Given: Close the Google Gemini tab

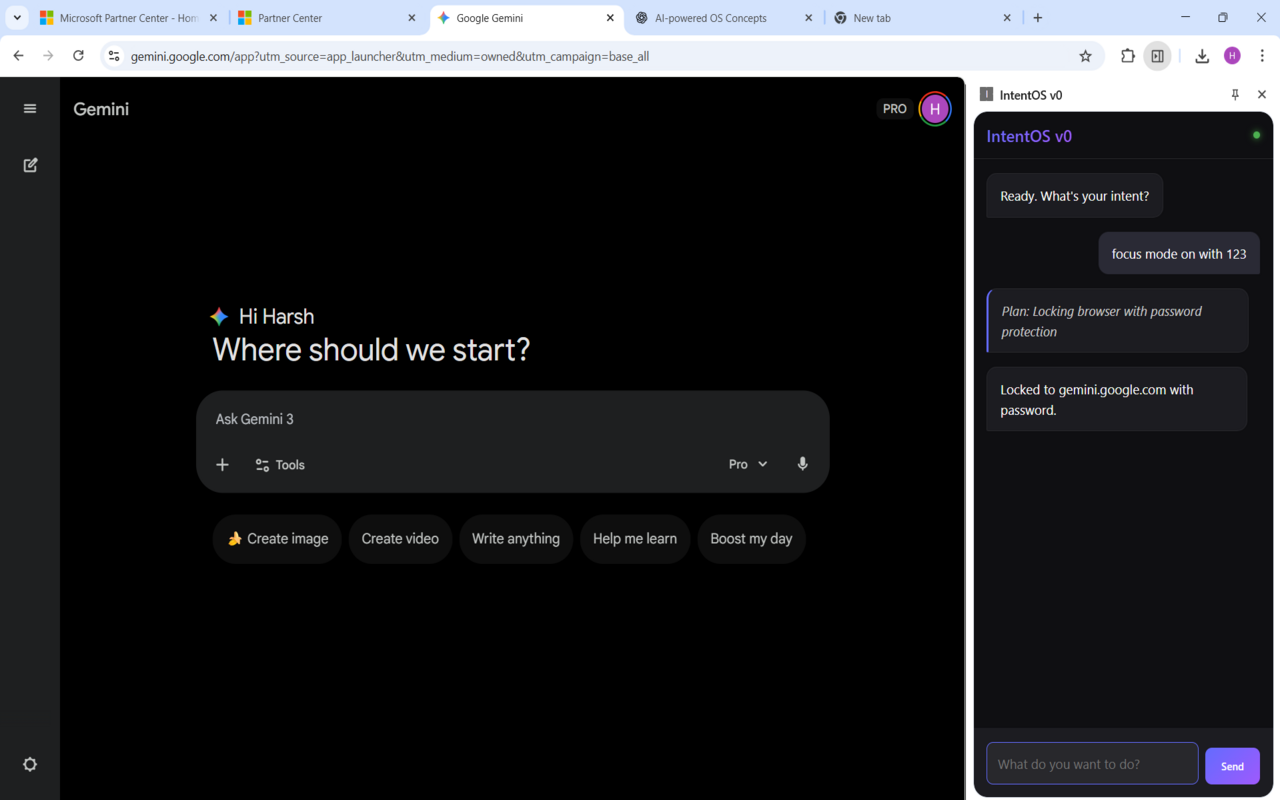Looking at the screenshot, I should click(x=610, y=18).
